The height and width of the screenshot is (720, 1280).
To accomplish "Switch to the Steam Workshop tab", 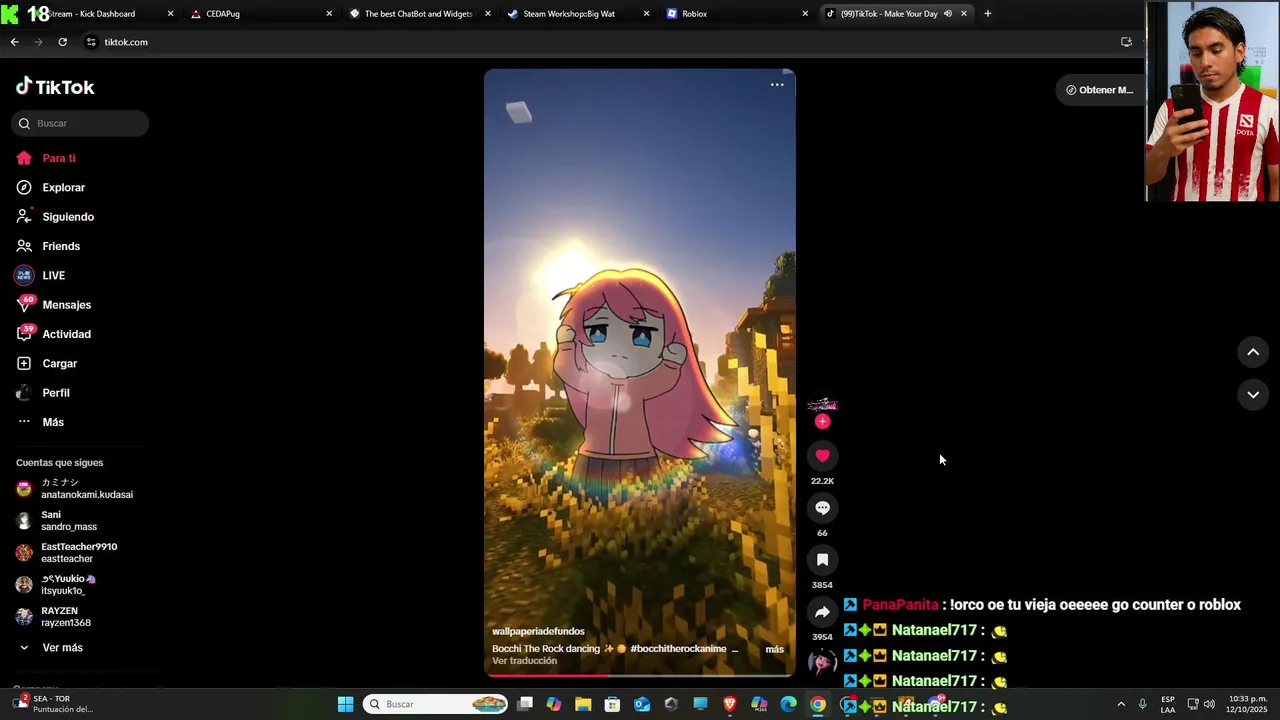I will coord(577,14).
